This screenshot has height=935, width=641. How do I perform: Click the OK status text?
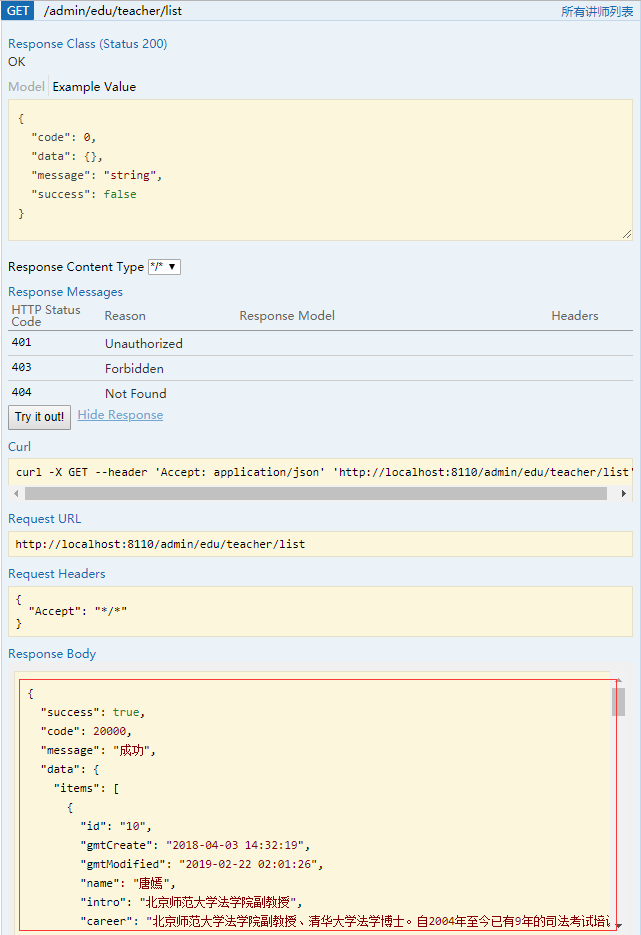[x=17, y=61]
